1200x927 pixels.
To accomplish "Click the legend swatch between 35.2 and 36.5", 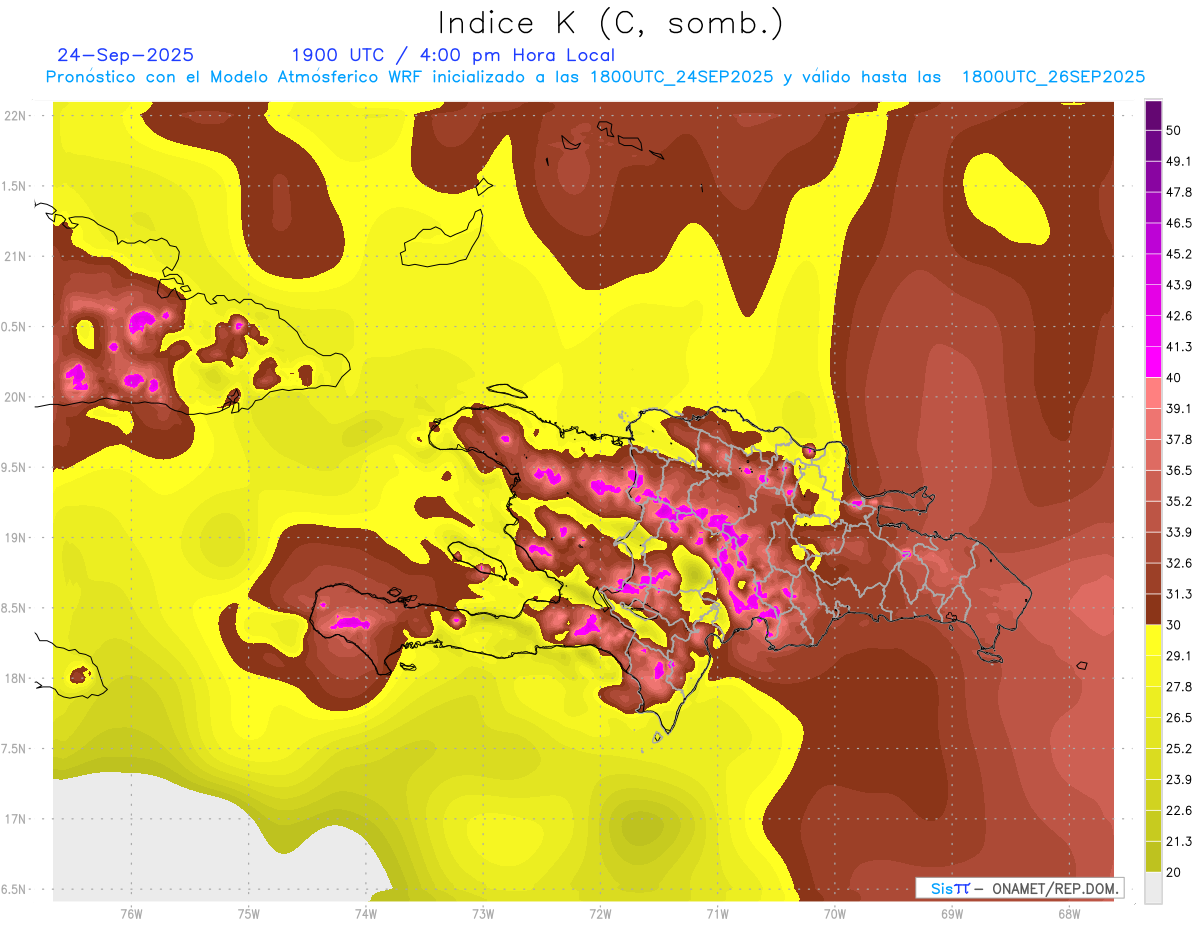I will pyautogui.click(x=1153, y=485).
